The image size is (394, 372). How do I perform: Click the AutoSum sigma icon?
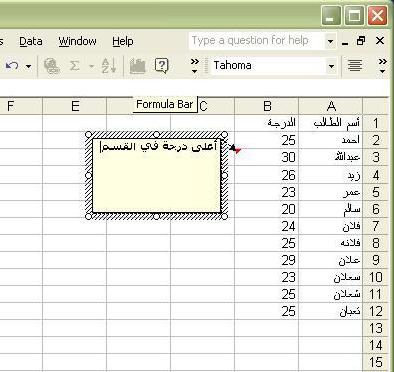click(75, 66)
